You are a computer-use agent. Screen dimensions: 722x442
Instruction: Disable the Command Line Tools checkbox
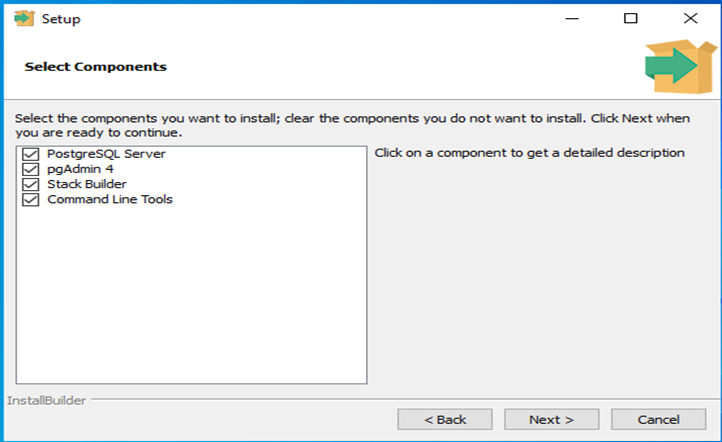[31, 200]
